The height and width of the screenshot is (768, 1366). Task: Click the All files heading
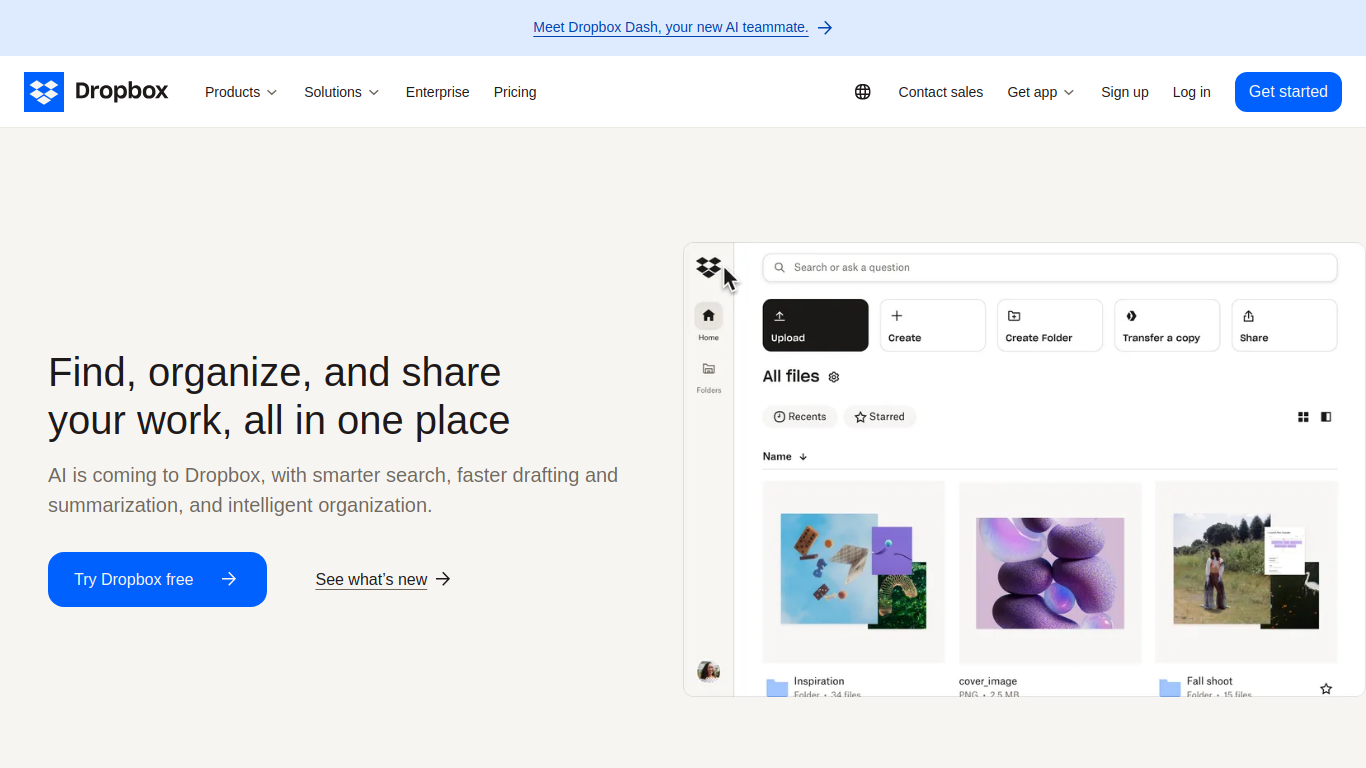(791, 377)
